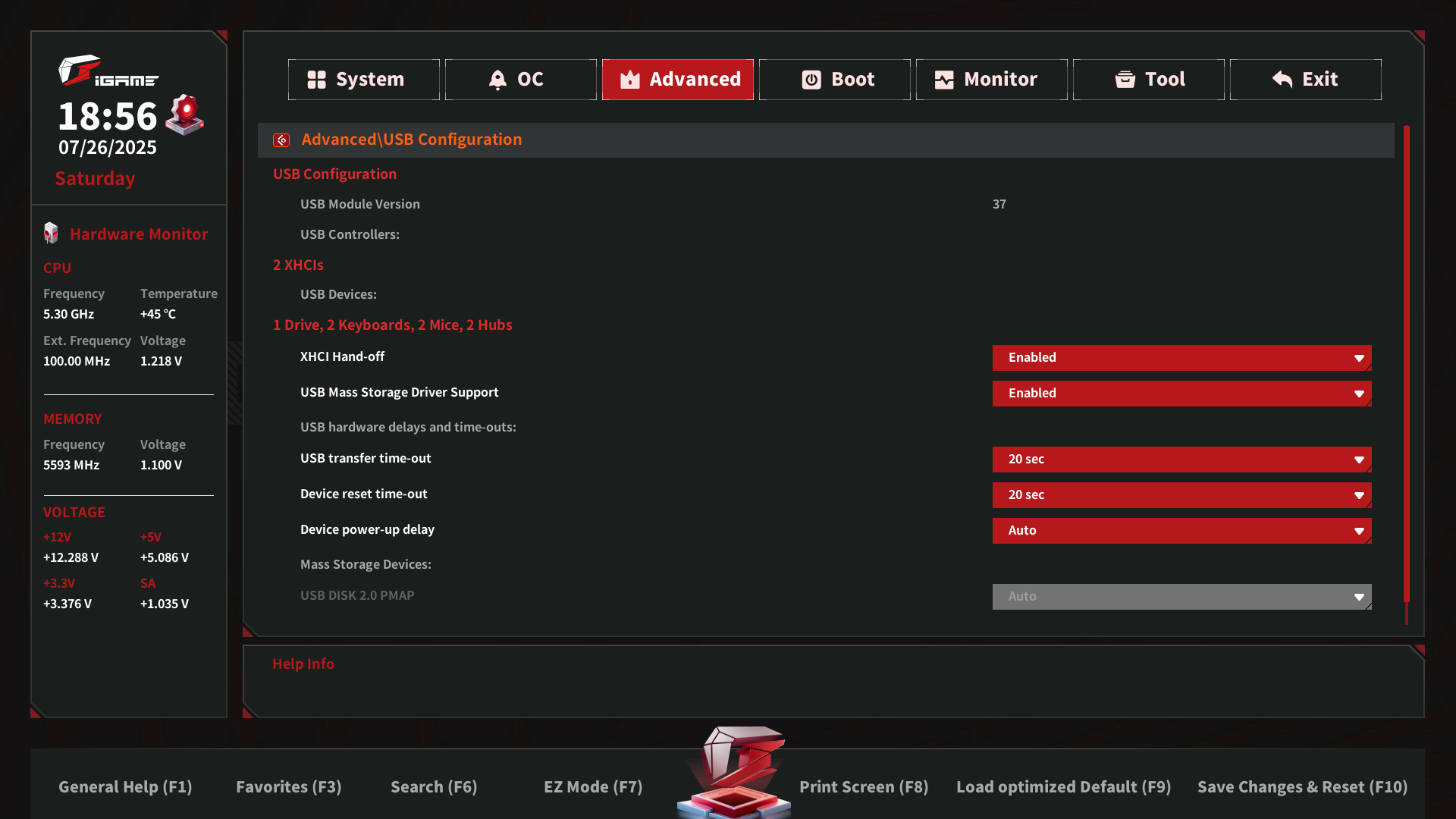Click the toolbox icon on Tool tab

[1125, 80]
